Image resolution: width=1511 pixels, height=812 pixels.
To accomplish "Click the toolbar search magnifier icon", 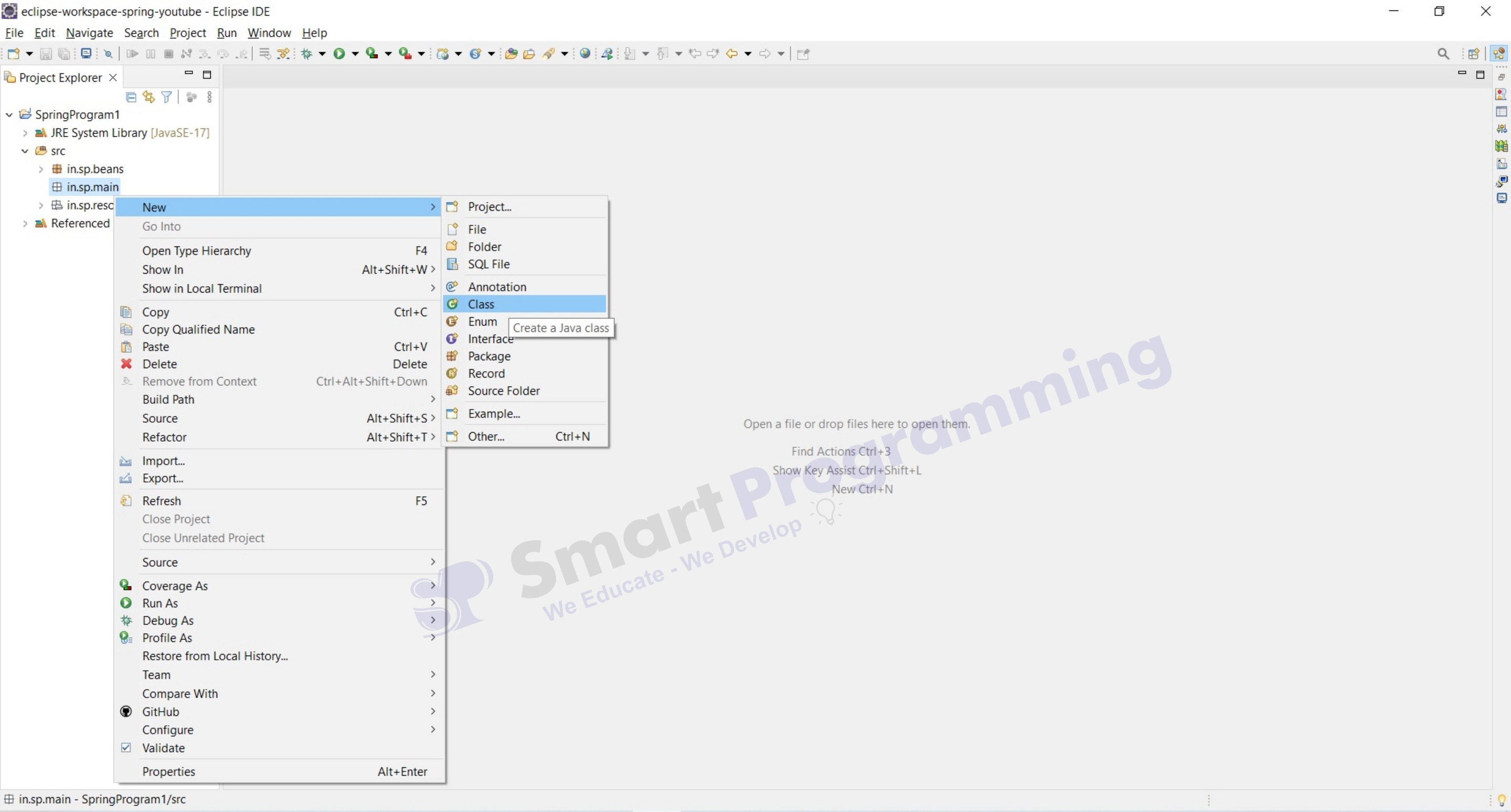I will [x=1443, y=54].
